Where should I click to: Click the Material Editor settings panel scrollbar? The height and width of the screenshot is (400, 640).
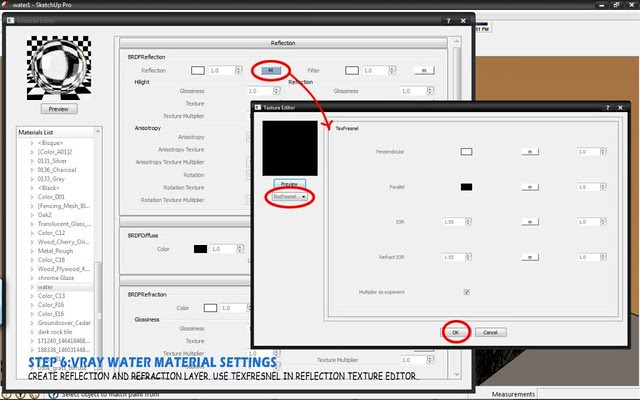coord(457,208)
